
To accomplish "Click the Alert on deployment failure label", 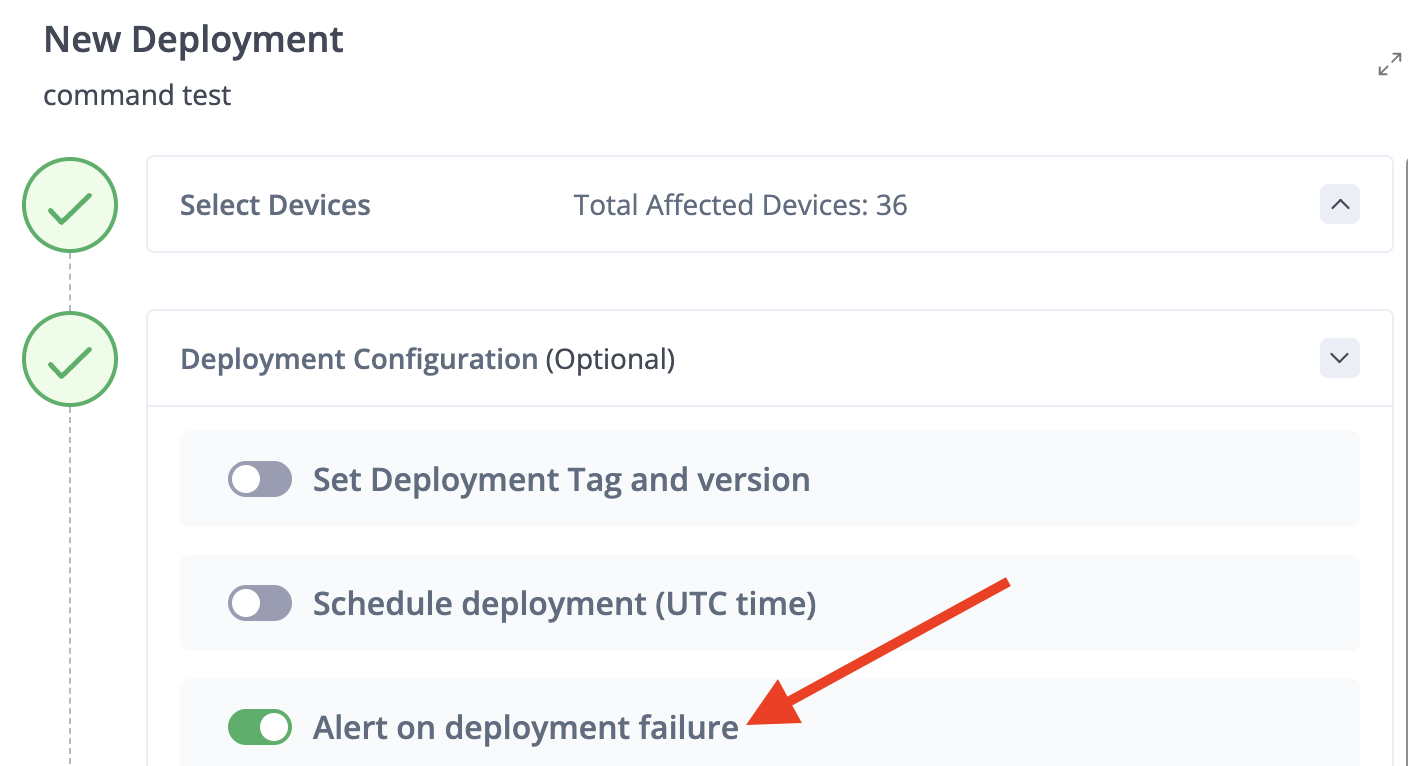I will coord(525,728).
